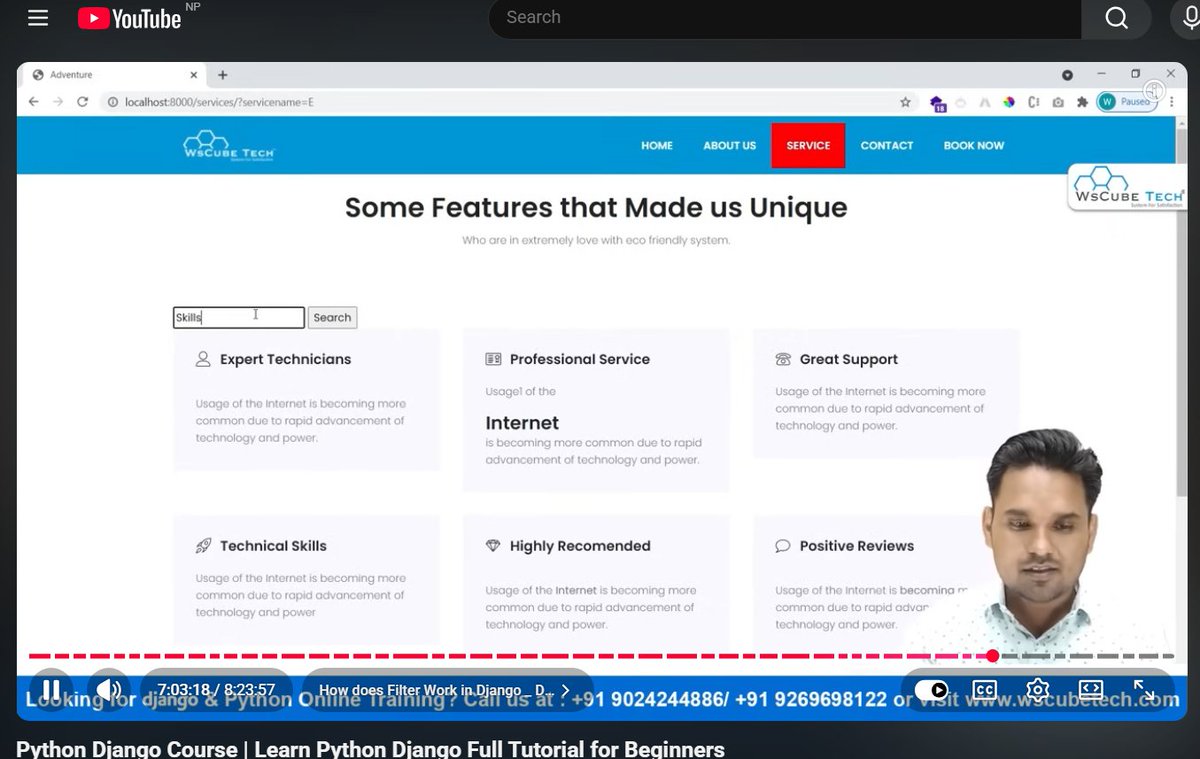Click 'Some Features that Made us Unique' heading

(596, 208)
